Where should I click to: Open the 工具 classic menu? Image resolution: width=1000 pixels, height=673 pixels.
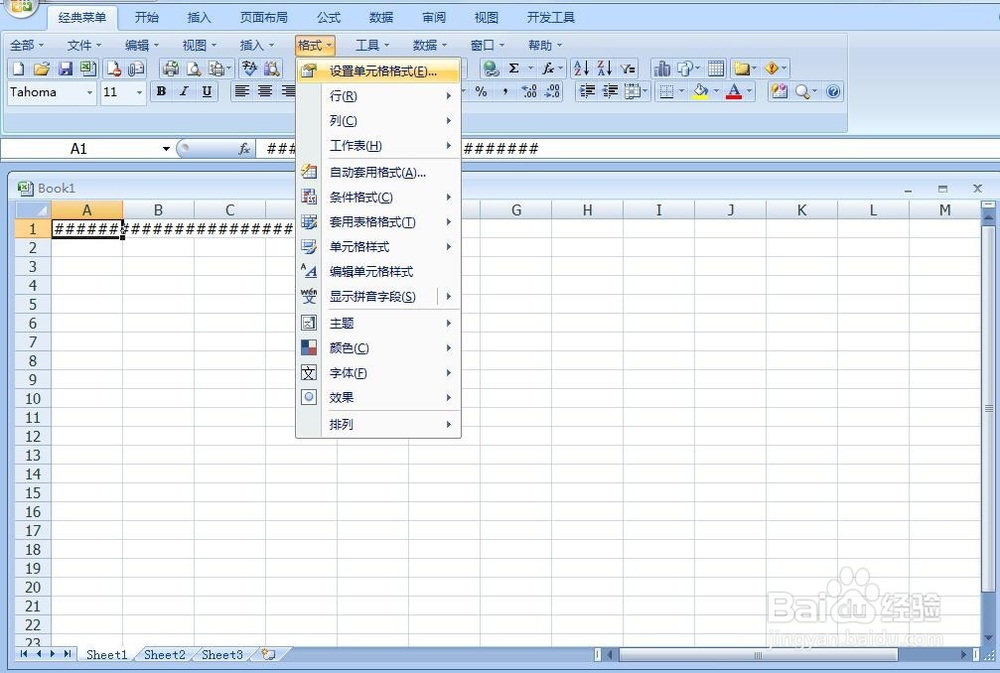(x=372, y=45)
